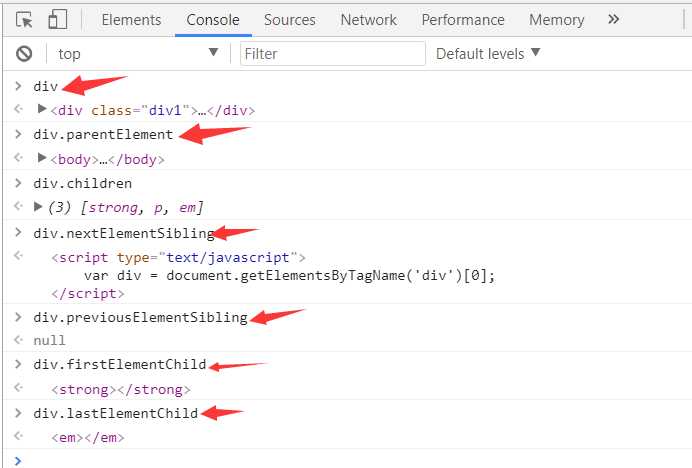Click the empty console prompt line
This screenshot has width=692, height=468.
[346, 460]
